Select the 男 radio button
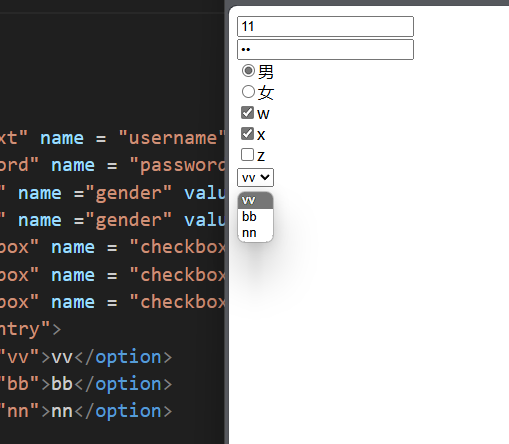Image resolution: width=509 pixels, height=444 pixels. 248,71
